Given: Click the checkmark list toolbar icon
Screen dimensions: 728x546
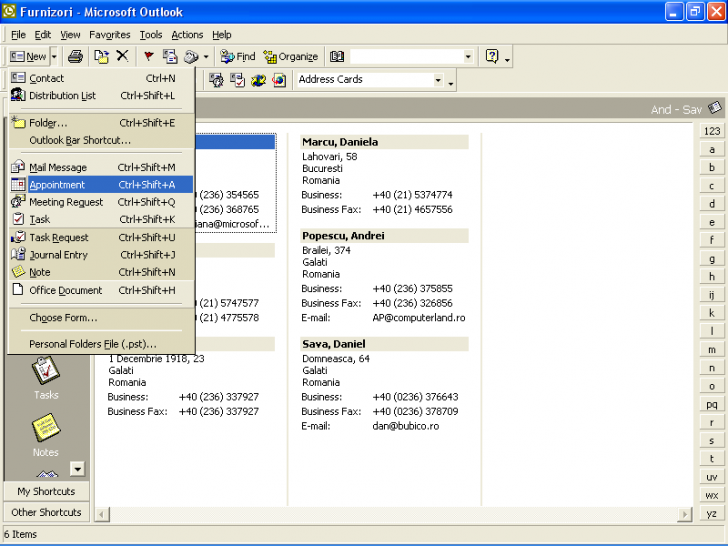Looking at the screenshot, I should pos(237,80).
